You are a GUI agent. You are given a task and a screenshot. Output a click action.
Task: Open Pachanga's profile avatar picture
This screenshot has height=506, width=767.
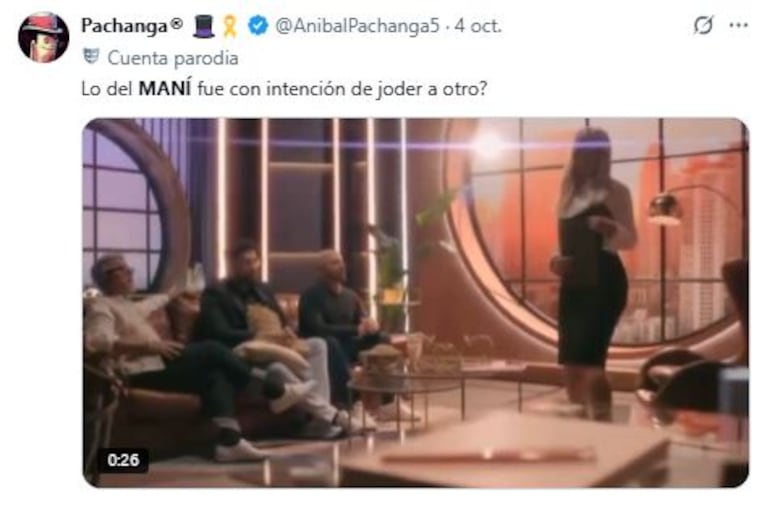point(43,37)
